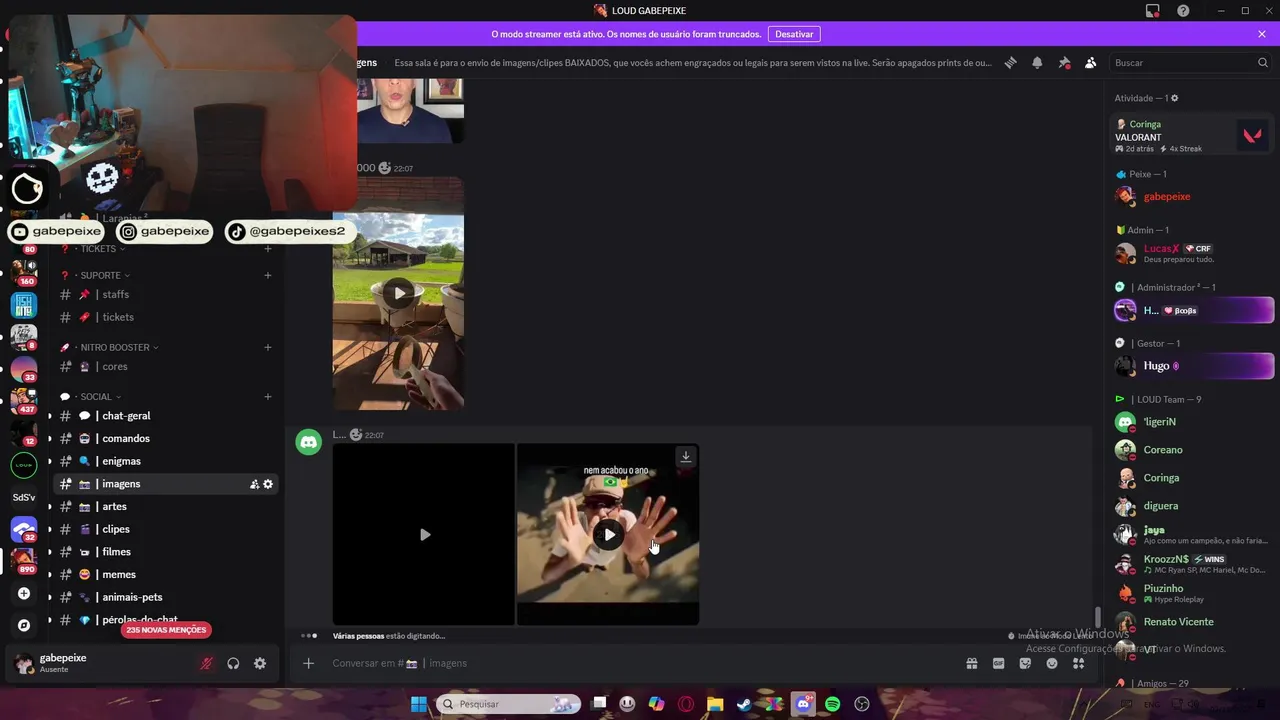Viewport: 1280px width, 720px height.
Task: Open the animais-pets channel
Action: pyautogui.click(x=165, y=597)
